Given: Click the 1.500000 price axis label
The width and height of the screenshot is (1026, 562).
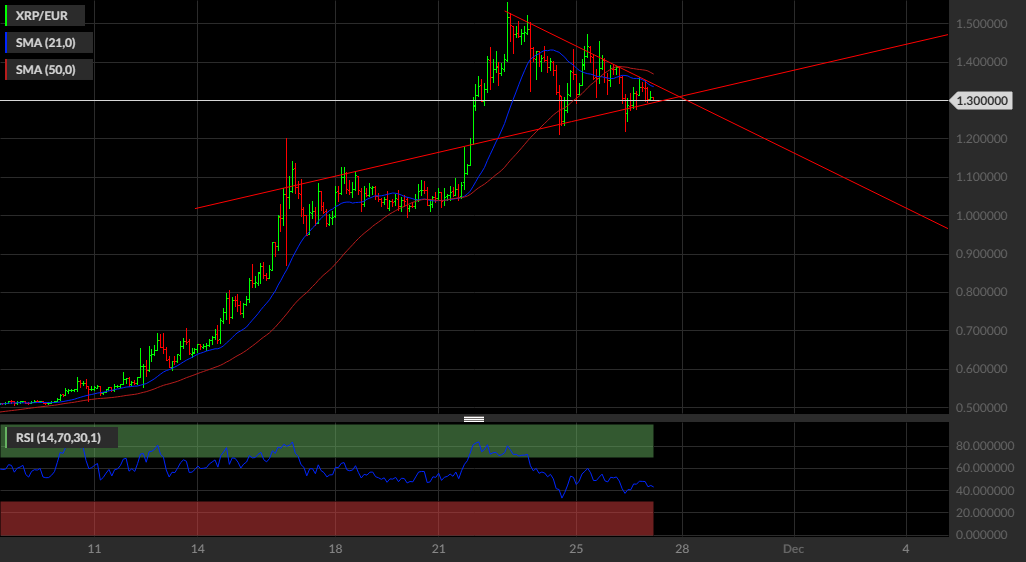Looking at the screenshot, I should [x=982, y=24].
